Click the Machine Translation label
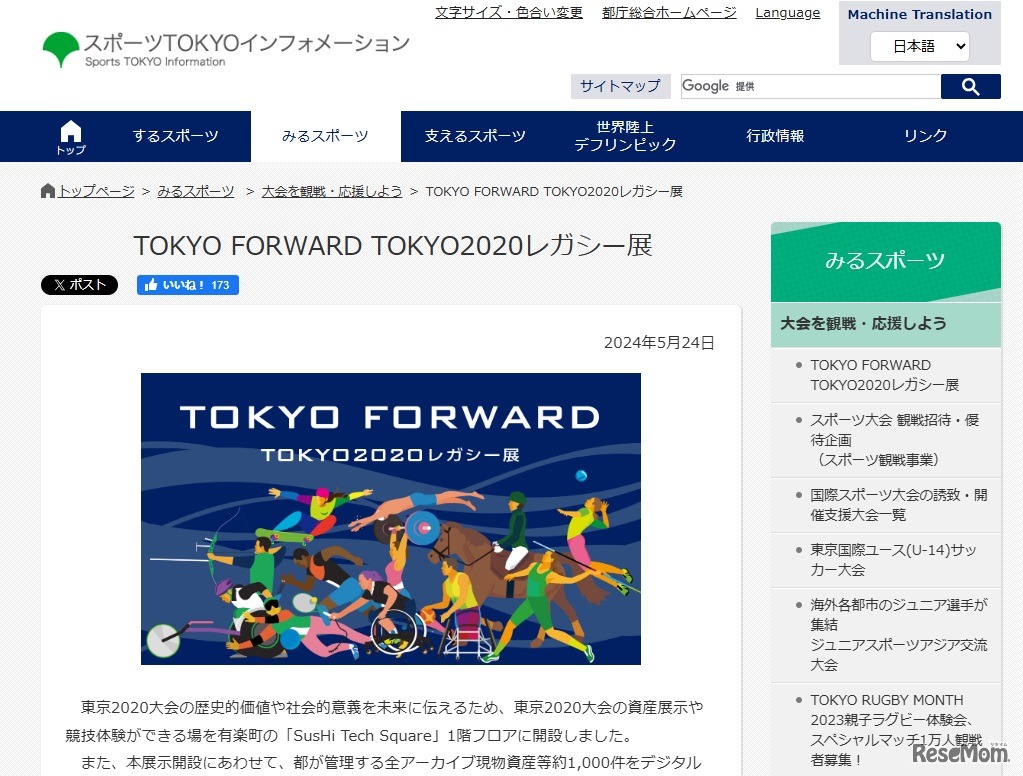Viewport: 1023px width, 776px height. (x=919, y=14)
